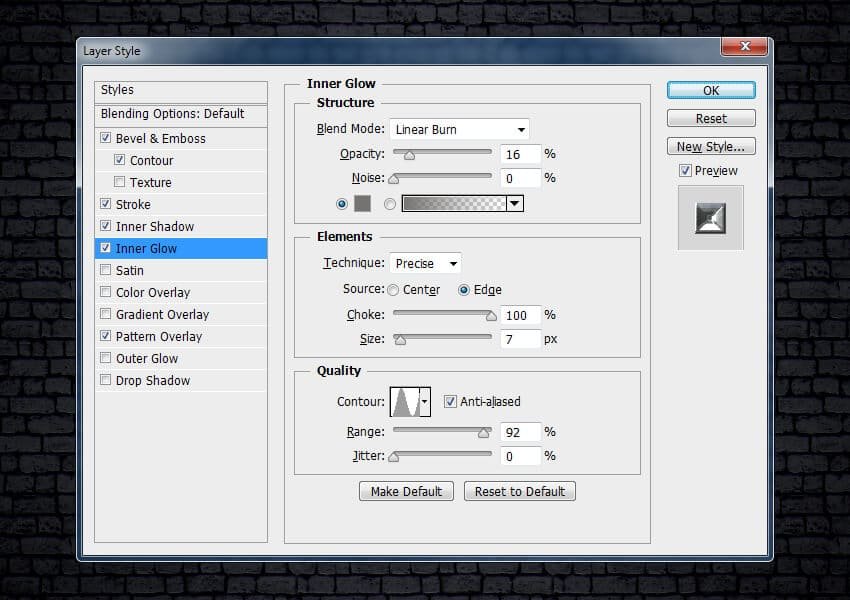
Task: Expand the contour picker dropdown arrow
Action: [425, 402]
